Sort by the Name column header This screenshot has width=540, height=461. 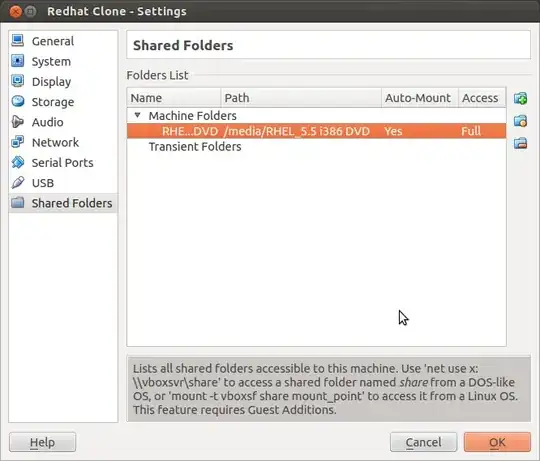tap(174, 98)
